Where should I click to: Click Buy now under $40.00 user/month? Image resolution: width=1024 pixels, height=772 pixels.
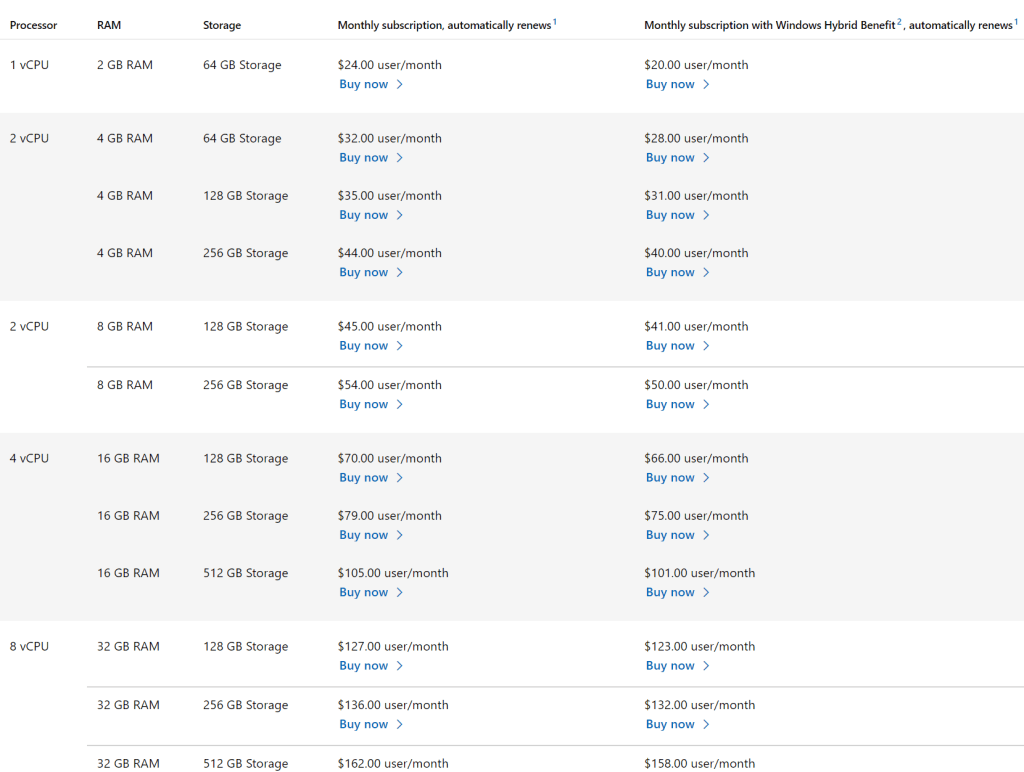pyautogui.click(x=670, y=272)
